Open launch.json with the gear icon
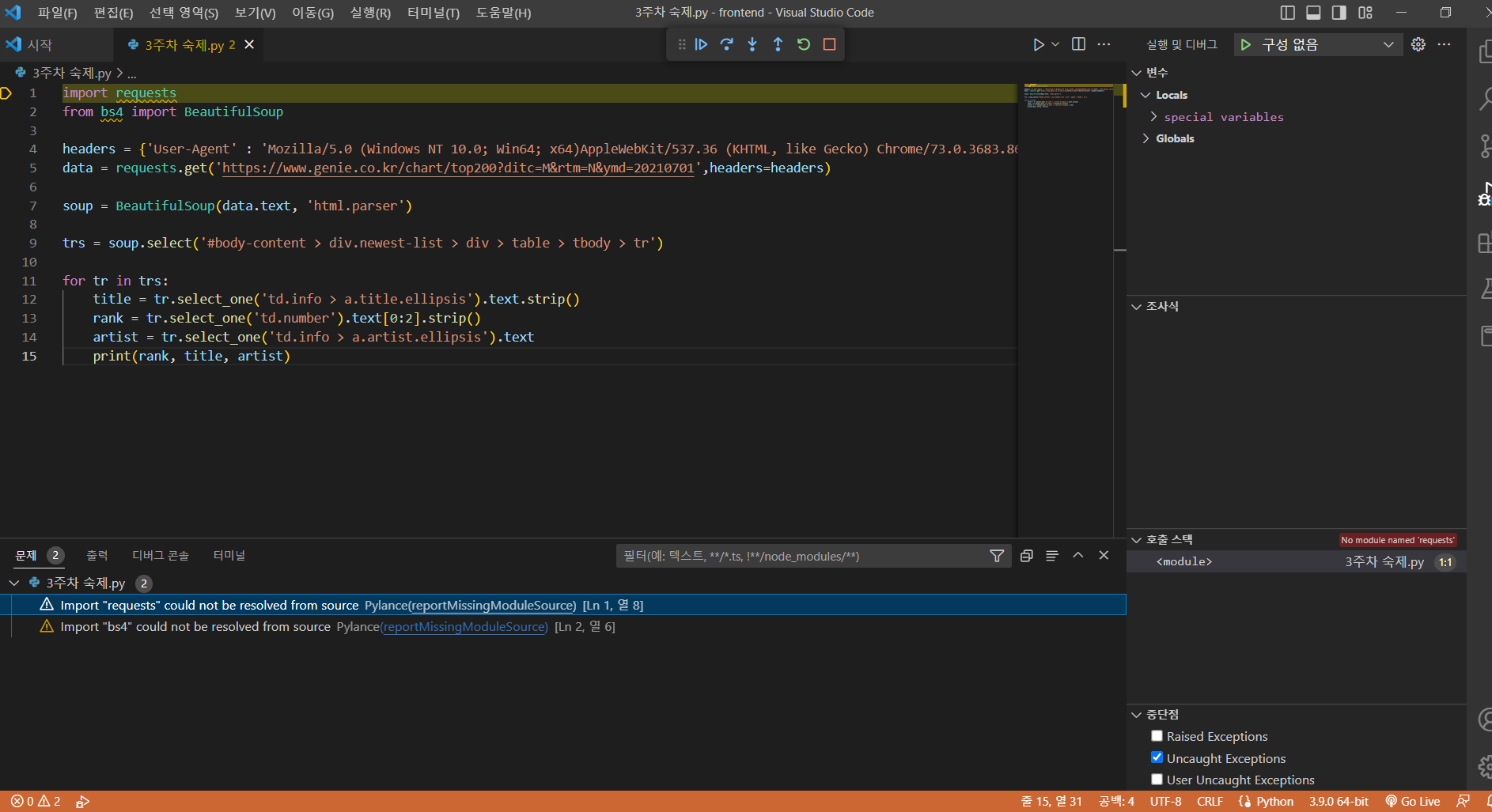1492x812 pixels. coord(1418,44)
